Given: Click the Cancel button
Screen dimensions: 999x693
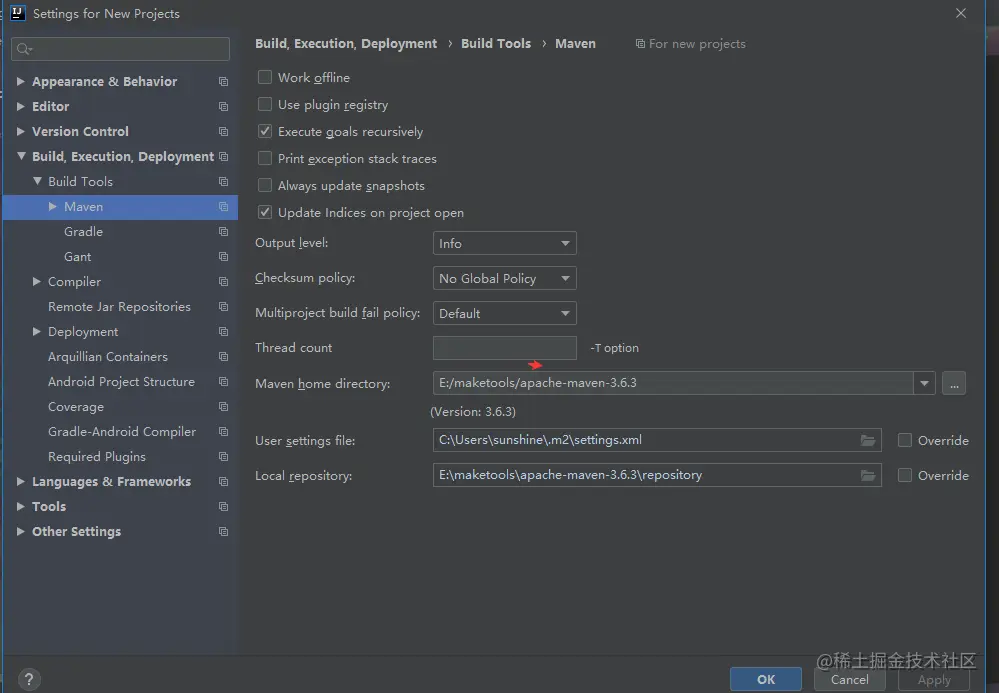Looking at the screenshot, I should tap(849, 679).
